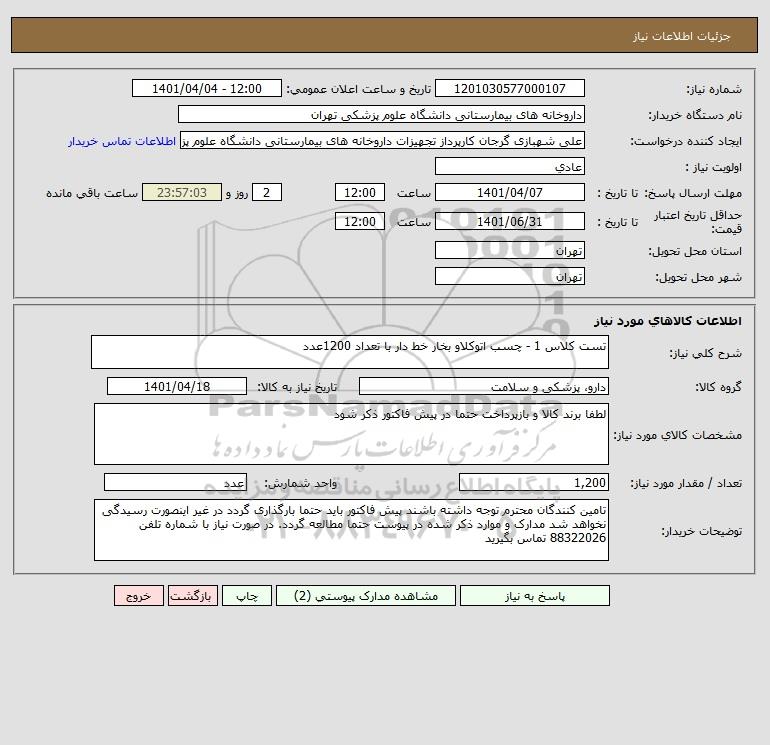This screenshot has width=770, height=745.
Task: Click the پاسخ به نیاز button
Action: [535, 596]
